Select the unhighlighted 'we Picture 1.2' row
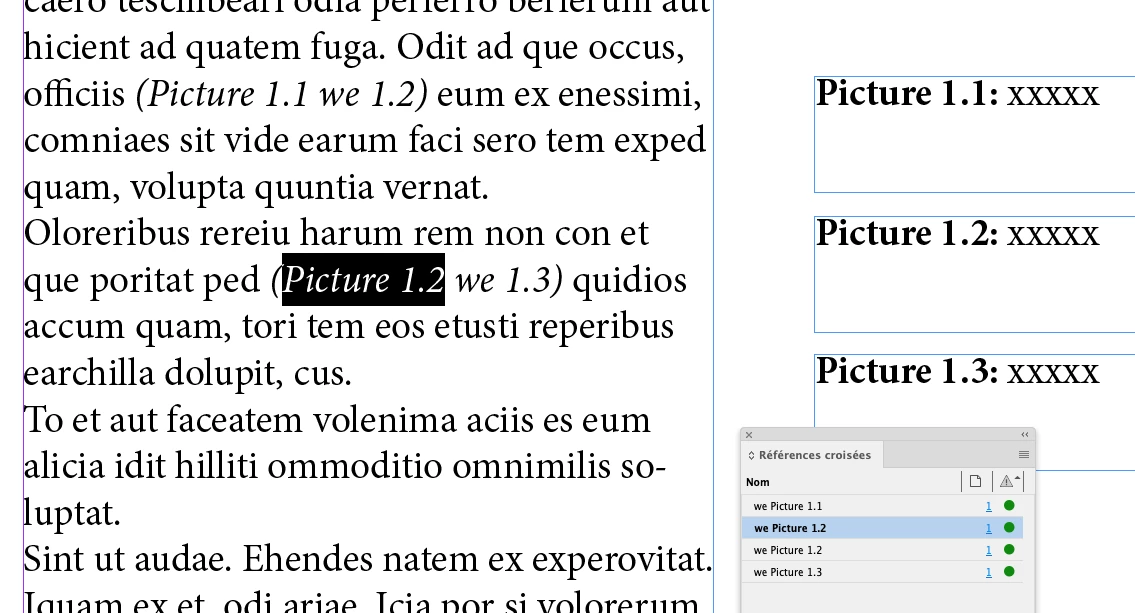The height and width of the screenshot is (613, 1135). pos(882,550)
